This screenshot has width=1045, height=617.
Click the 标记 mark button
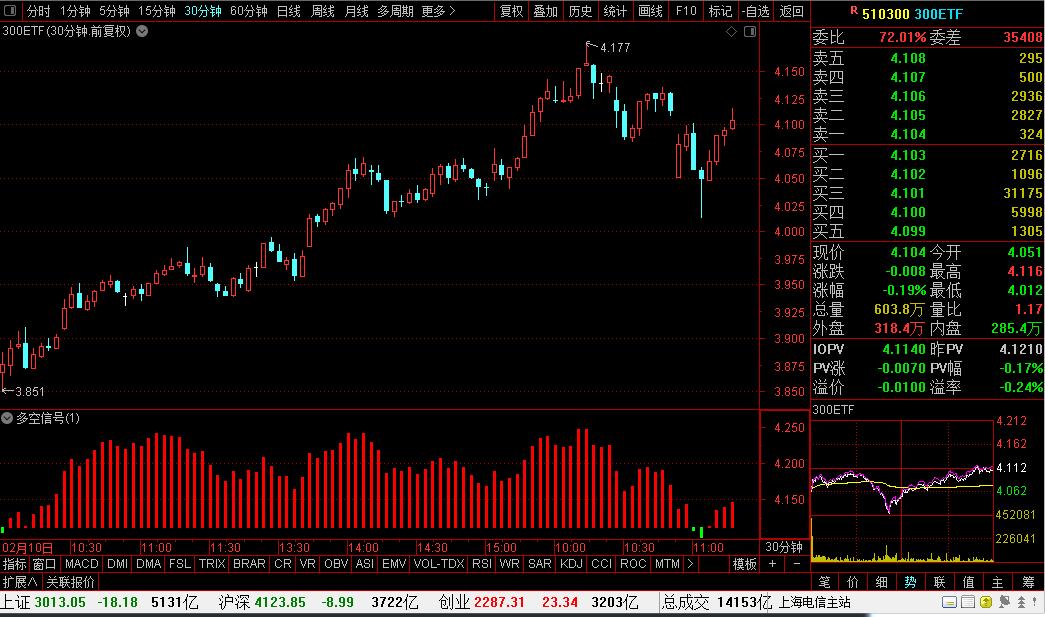coord(720,11)
